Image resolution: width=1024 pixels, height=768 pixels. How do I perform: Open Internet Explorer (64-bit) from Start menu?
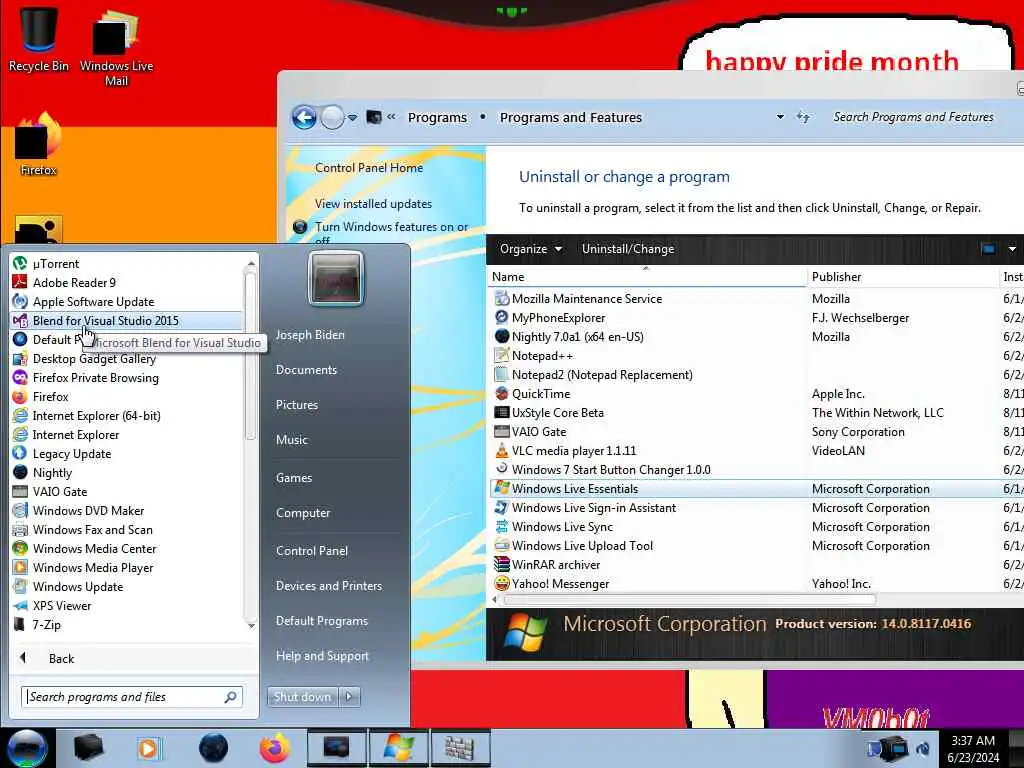[127, 415]
